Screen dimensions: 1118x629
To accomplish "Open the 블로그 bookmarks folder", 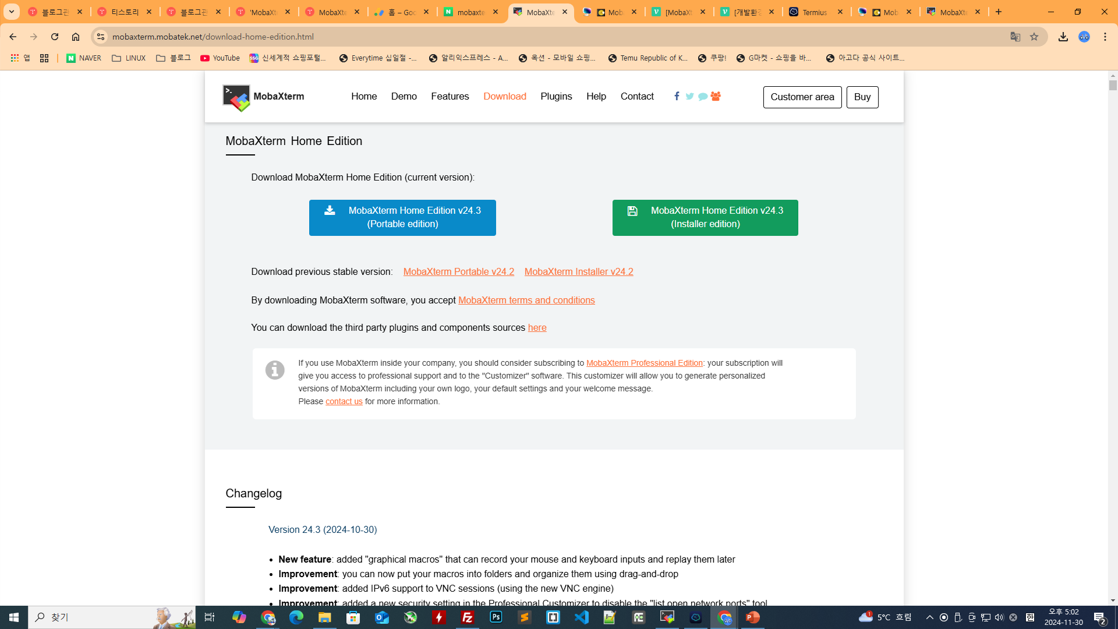I will pyautogui.click(x=173, y=58).
